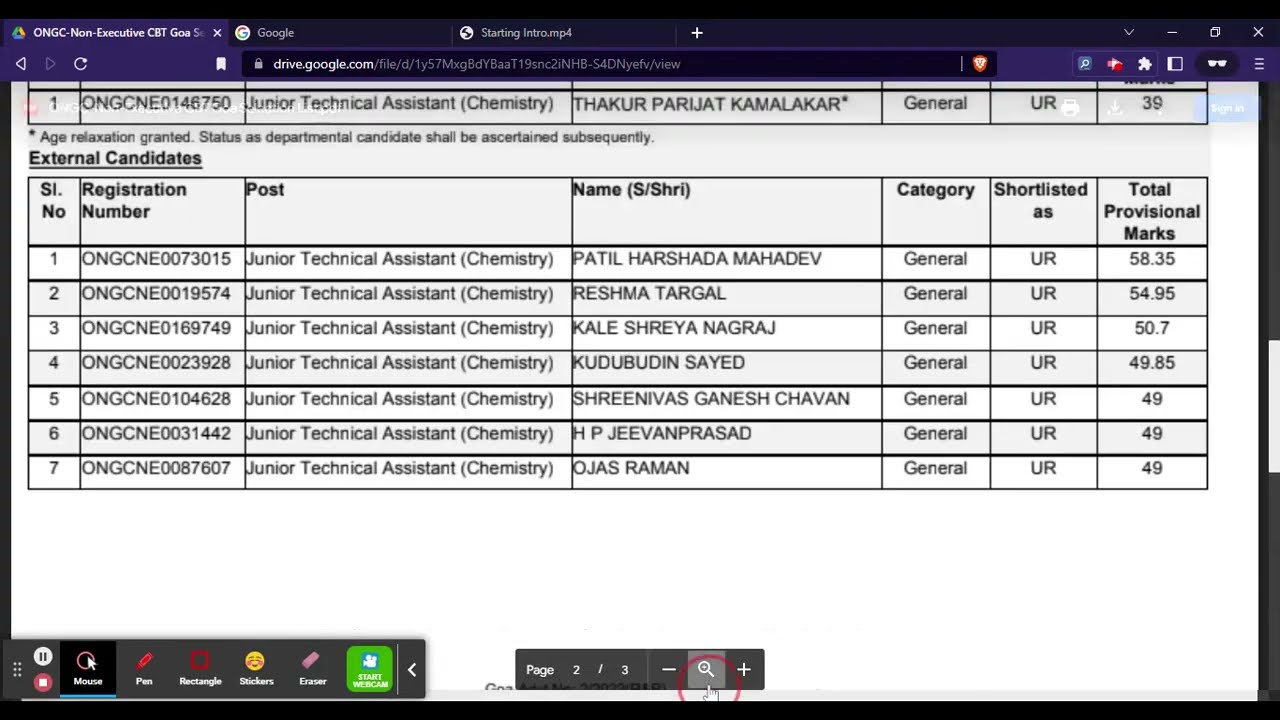This screenshot has width=1280, height=720.
Task: Open the Brave Shields lion icon
Action: click(980, 63)
